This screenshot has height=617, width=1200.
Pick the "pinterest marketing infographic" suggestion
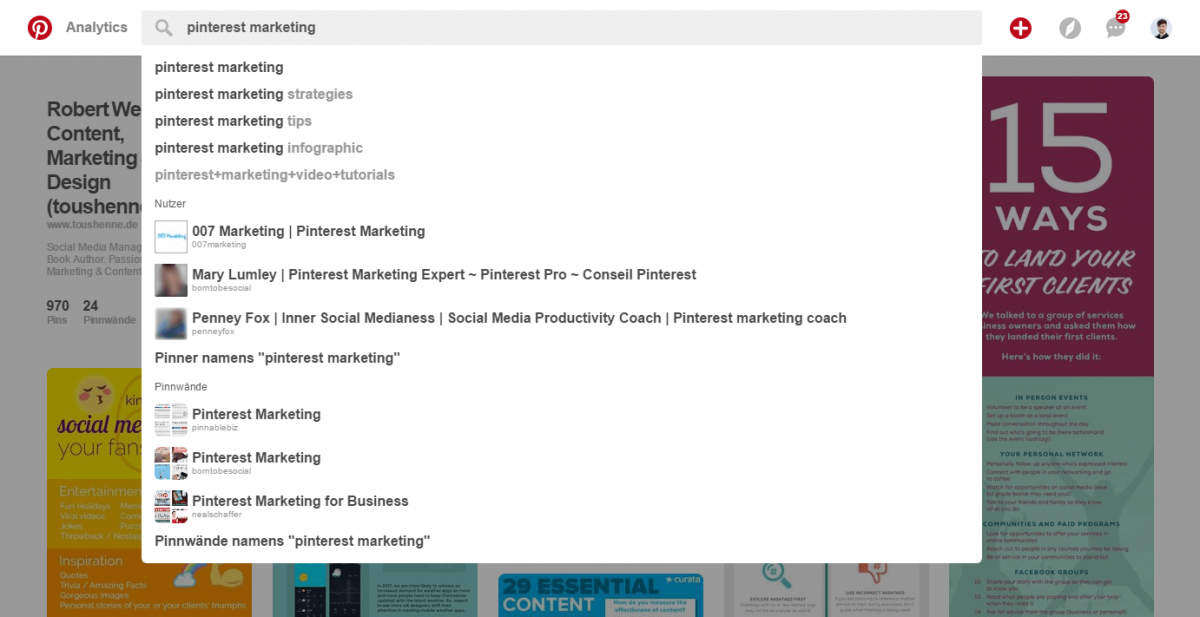point(258,148)
